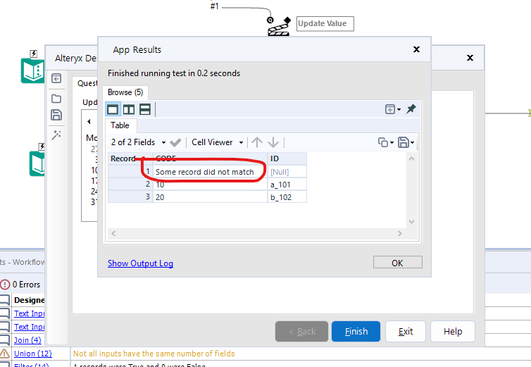Viewport: 531px width, 367px height.
Task: Click the left triangle arrow in question list
Action: pos(89,121)
